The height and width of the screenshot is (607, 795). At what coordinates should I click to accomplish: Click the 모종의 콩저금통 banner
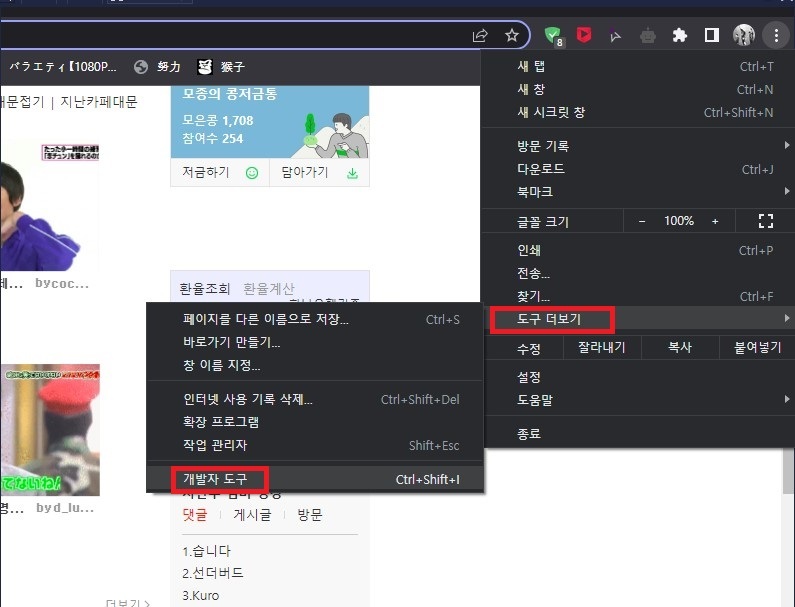[270, 122]
